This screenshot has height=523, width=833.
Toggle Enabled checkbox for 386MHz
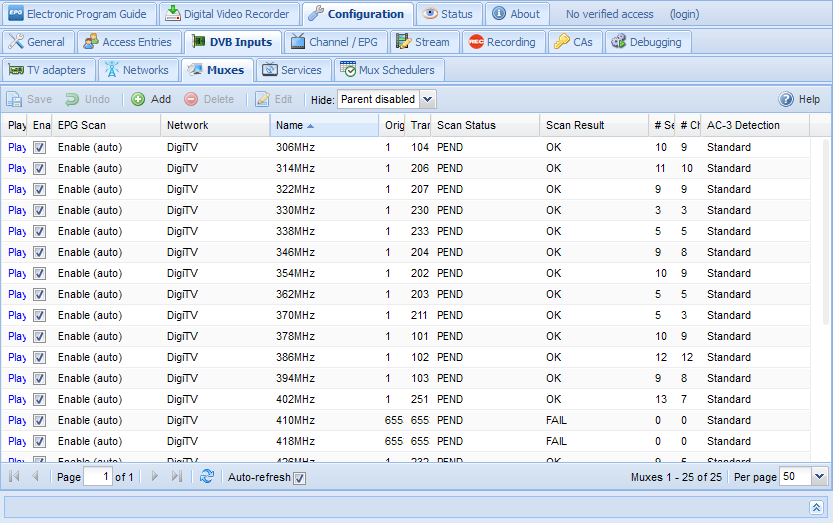(39, 357)
